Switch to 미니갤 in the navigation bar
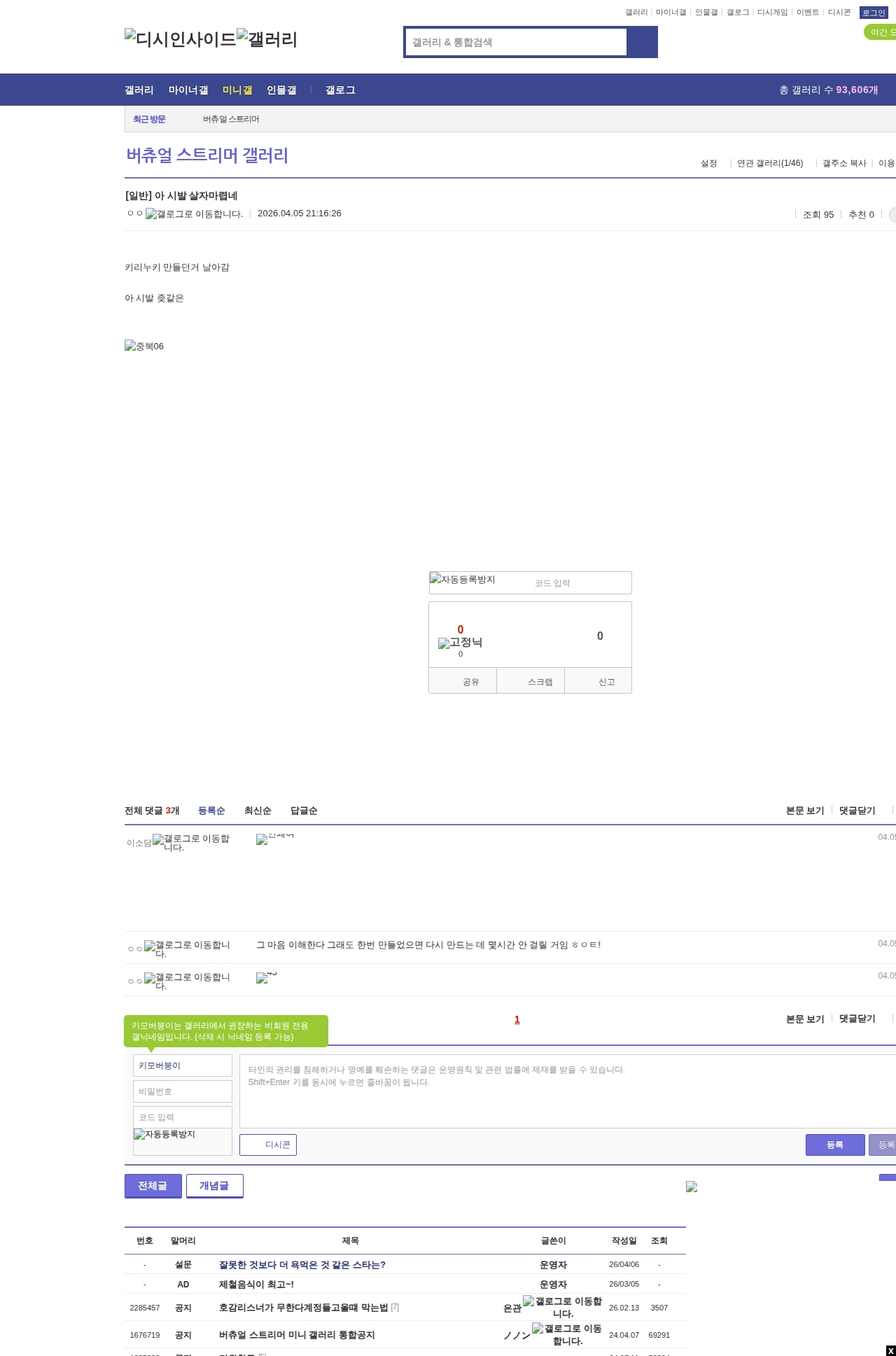Viewport: 896px width, 1356px height. pos(237,90)
